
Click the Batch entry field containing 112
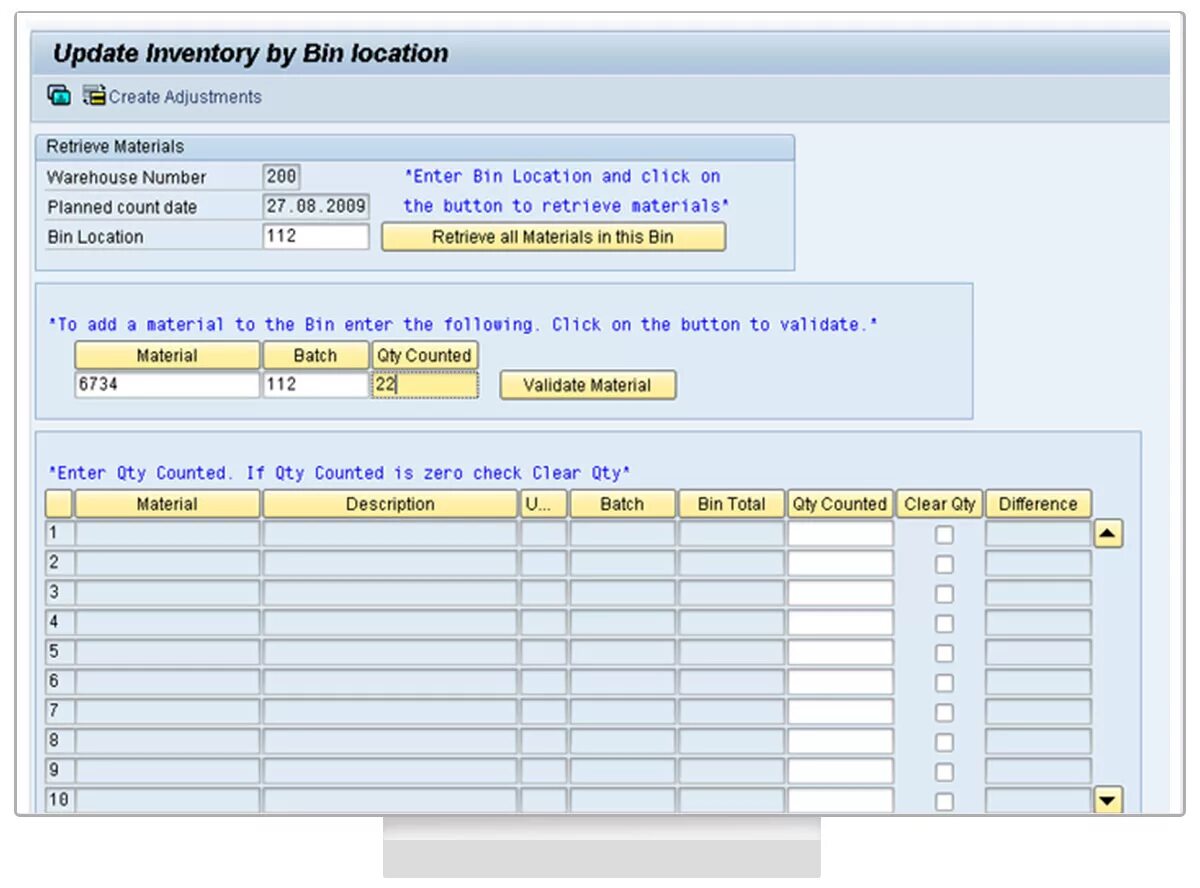[316, 385]
